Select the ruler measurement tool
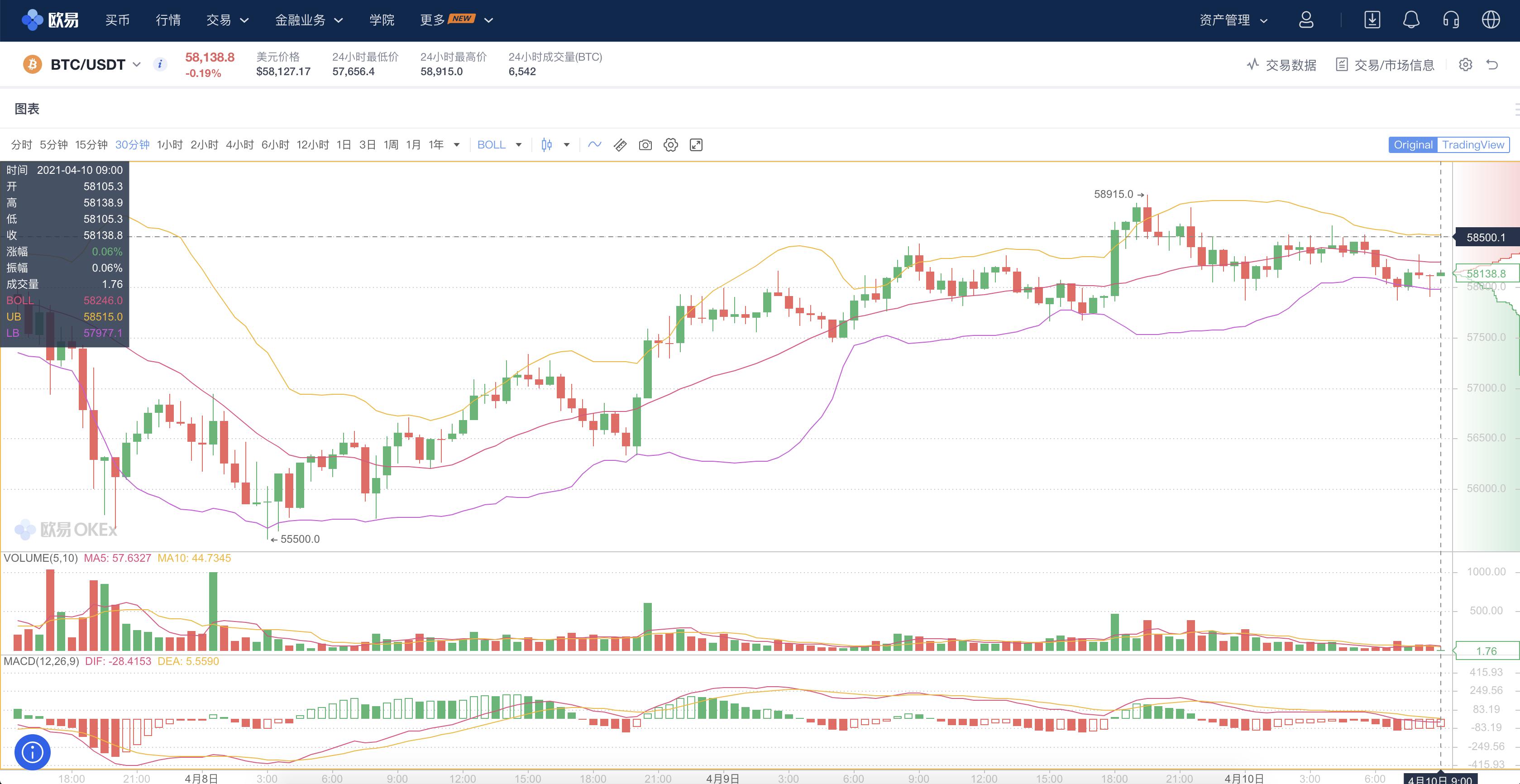This screenshot has width=1520, height=784. click(620, 145)
